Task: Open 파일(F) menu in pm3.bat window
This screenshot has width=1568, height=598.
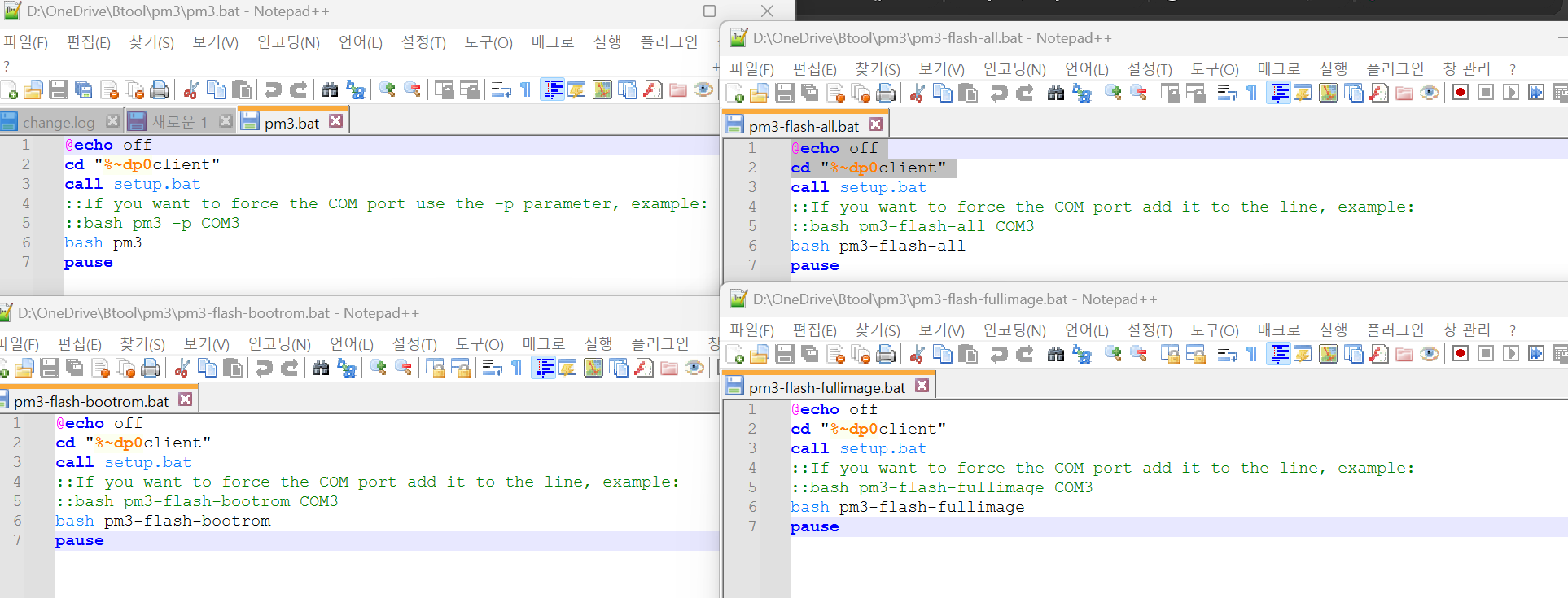Action: (x=26, y=42)
